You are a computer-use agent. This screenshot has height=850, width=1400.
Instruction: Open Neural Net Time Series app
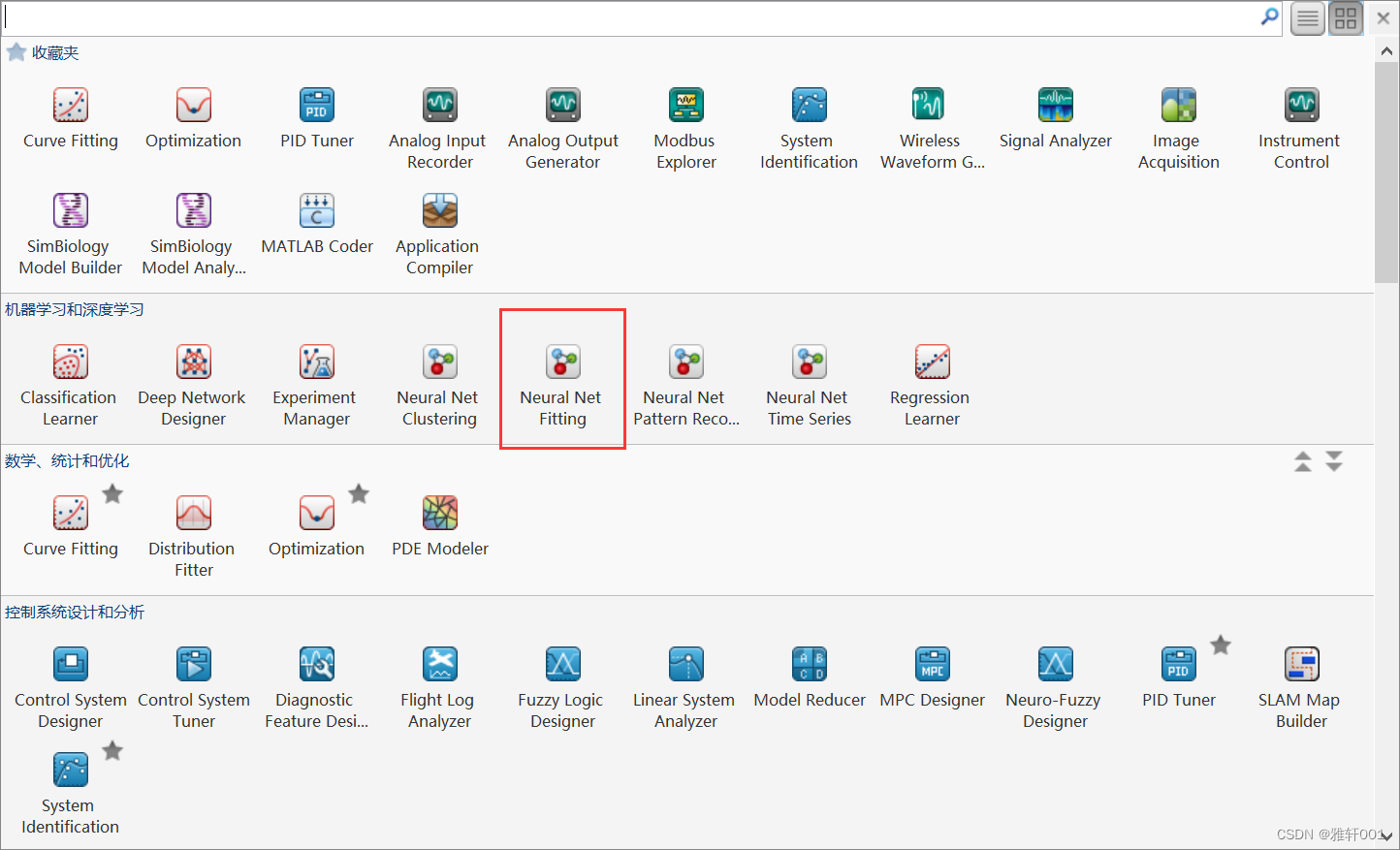tap(810, 387)
